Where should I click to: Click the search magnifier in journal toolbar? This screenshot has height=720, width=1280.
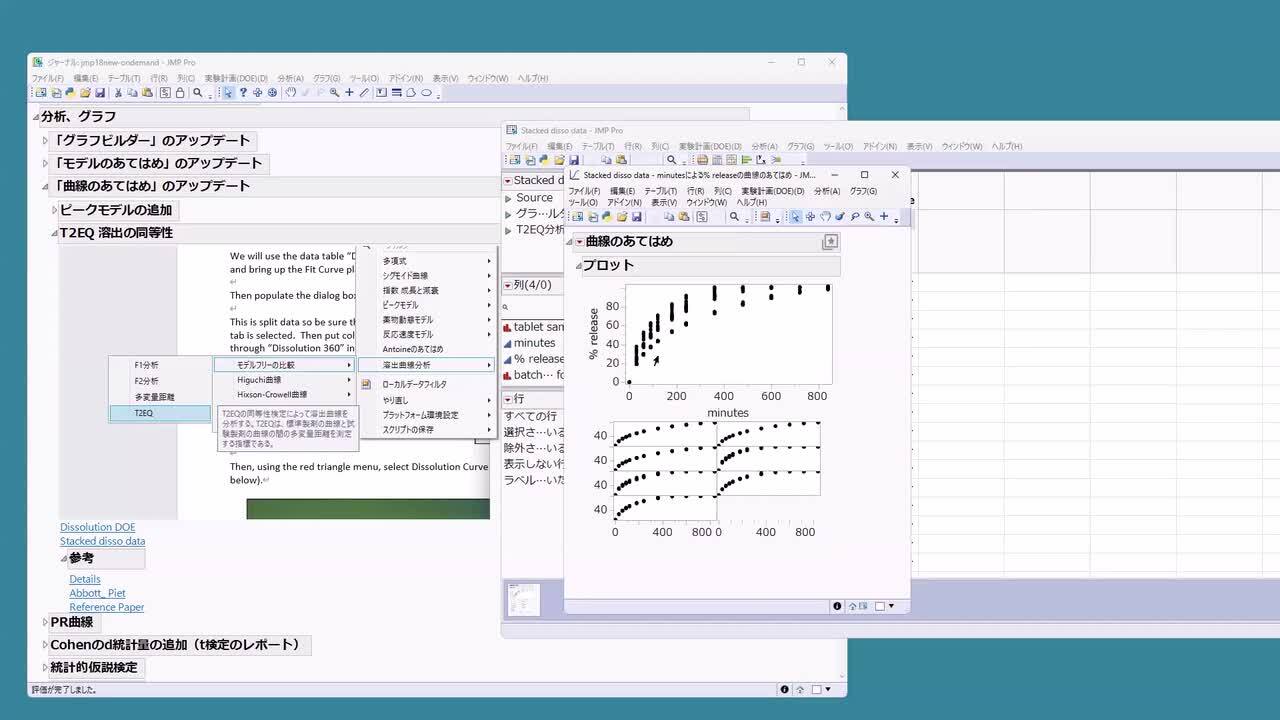pos(197,92)
